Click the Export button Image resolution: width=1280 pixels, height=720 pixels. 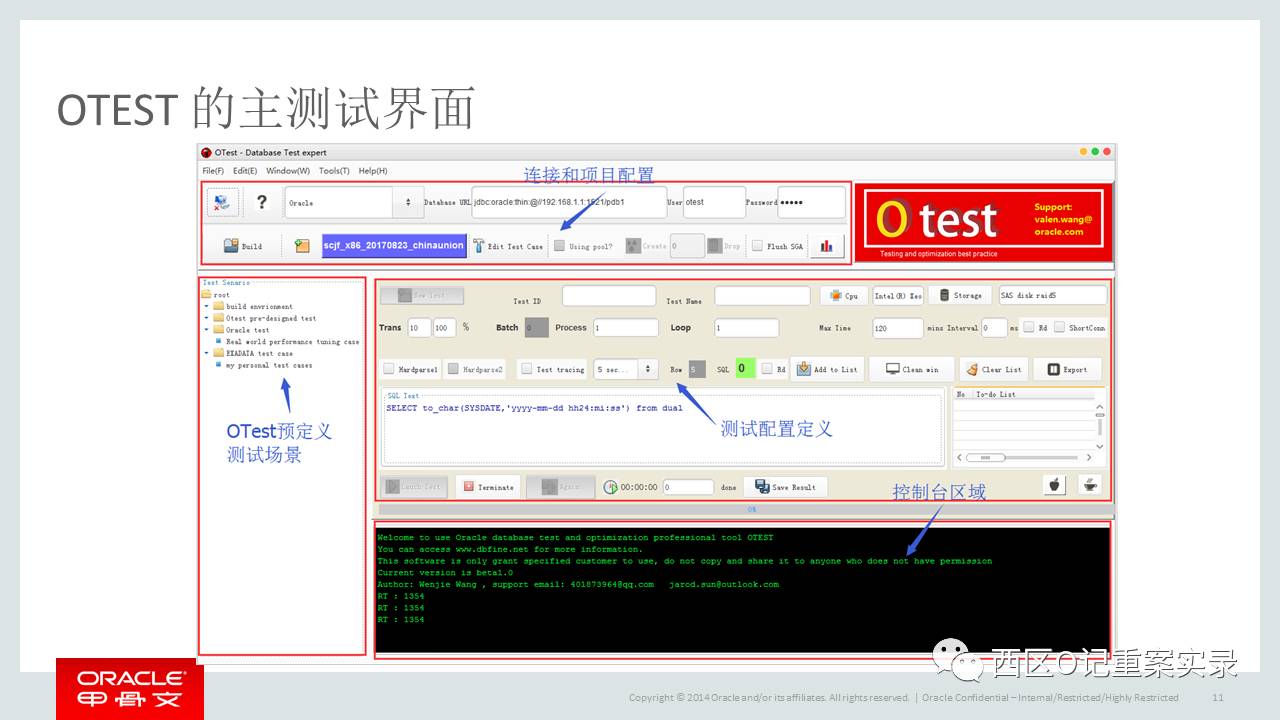[1067, 369]
